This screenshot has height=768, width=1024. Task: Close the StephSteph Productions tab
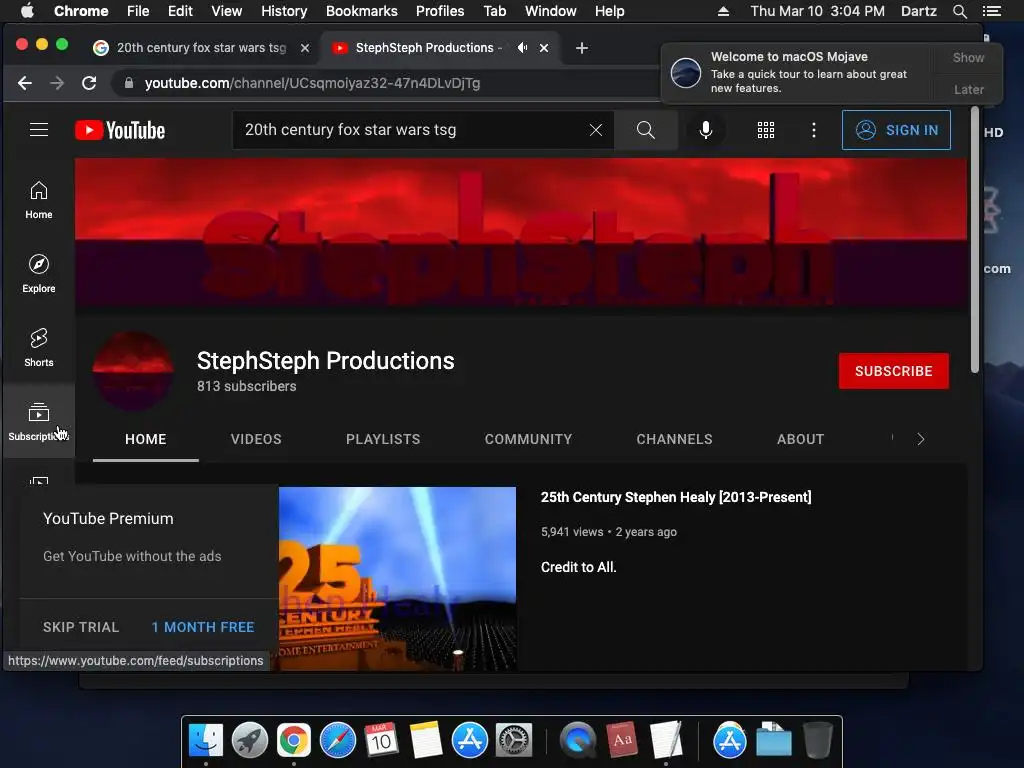543,48
